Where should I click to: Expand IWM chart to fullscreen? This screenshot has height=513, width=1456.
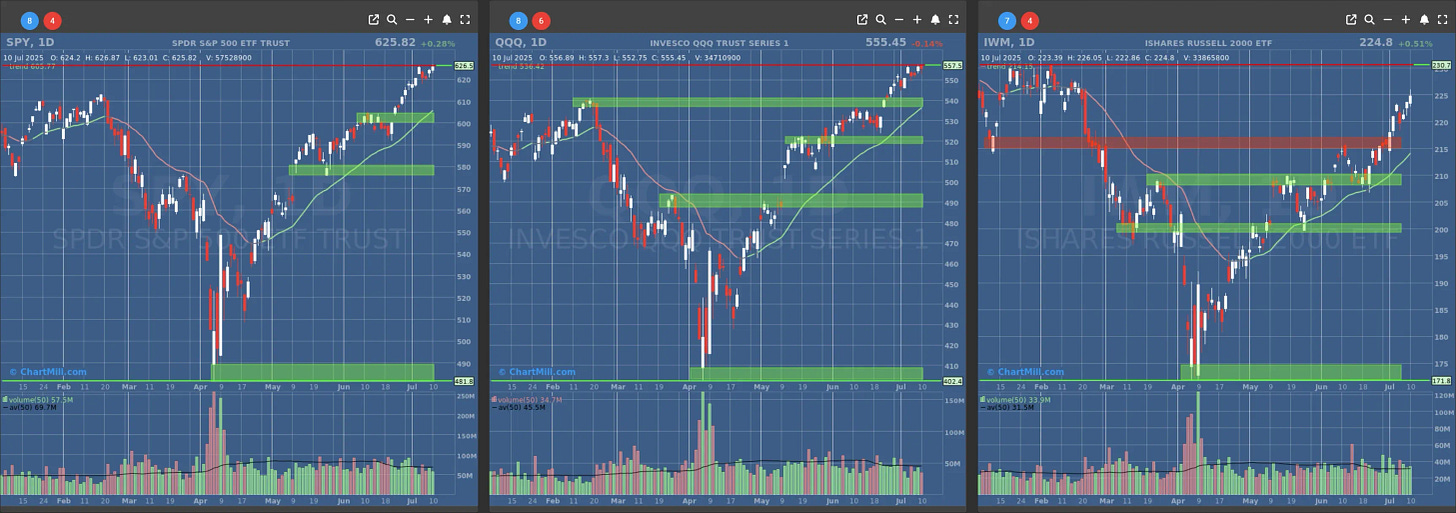point(1442,20)
